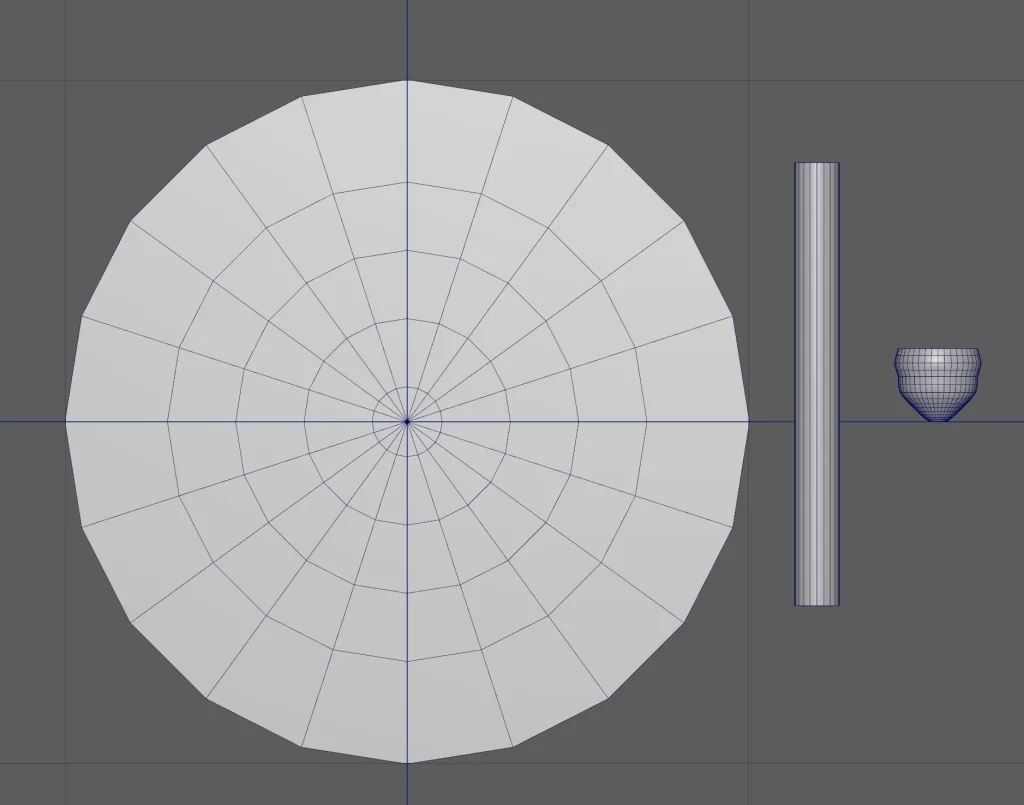Click the top rim of the bowl mesh
The width and height of the screenshot is (1024, 805).
coord(937,349)
